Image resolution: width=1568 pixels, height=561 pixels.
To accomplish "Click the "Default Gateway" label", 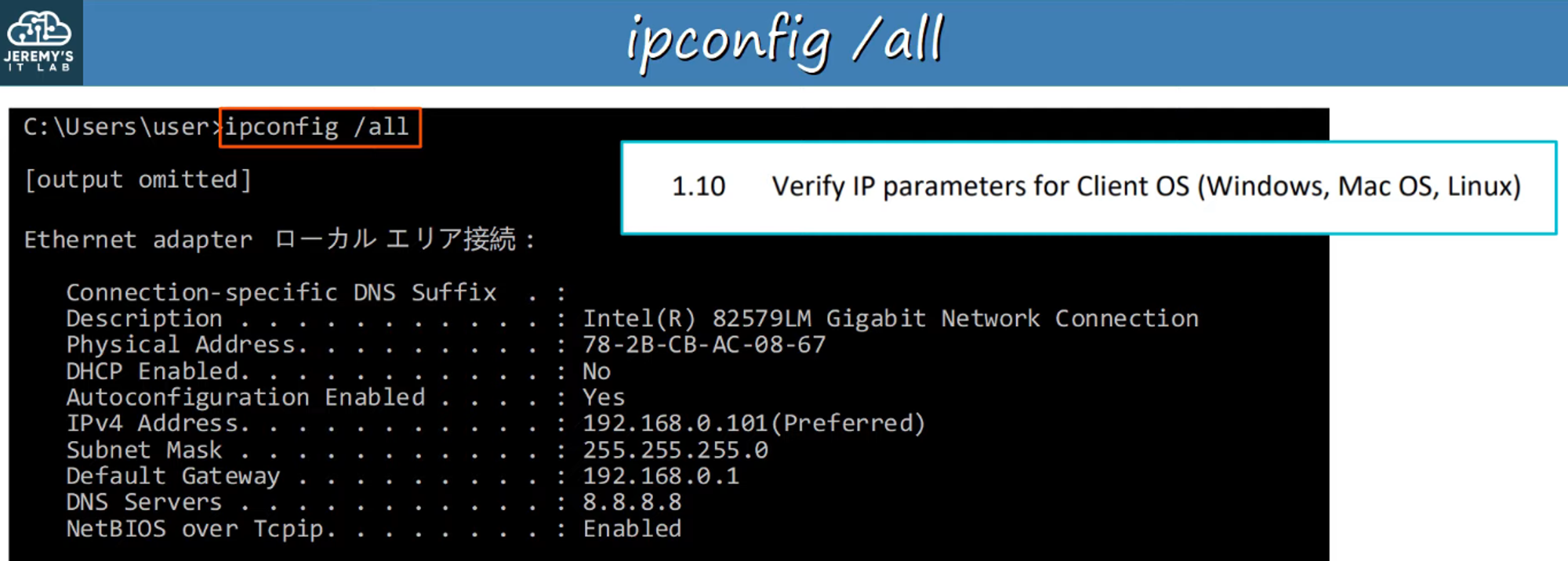I will pyautogui.click(x=172, y=476).
